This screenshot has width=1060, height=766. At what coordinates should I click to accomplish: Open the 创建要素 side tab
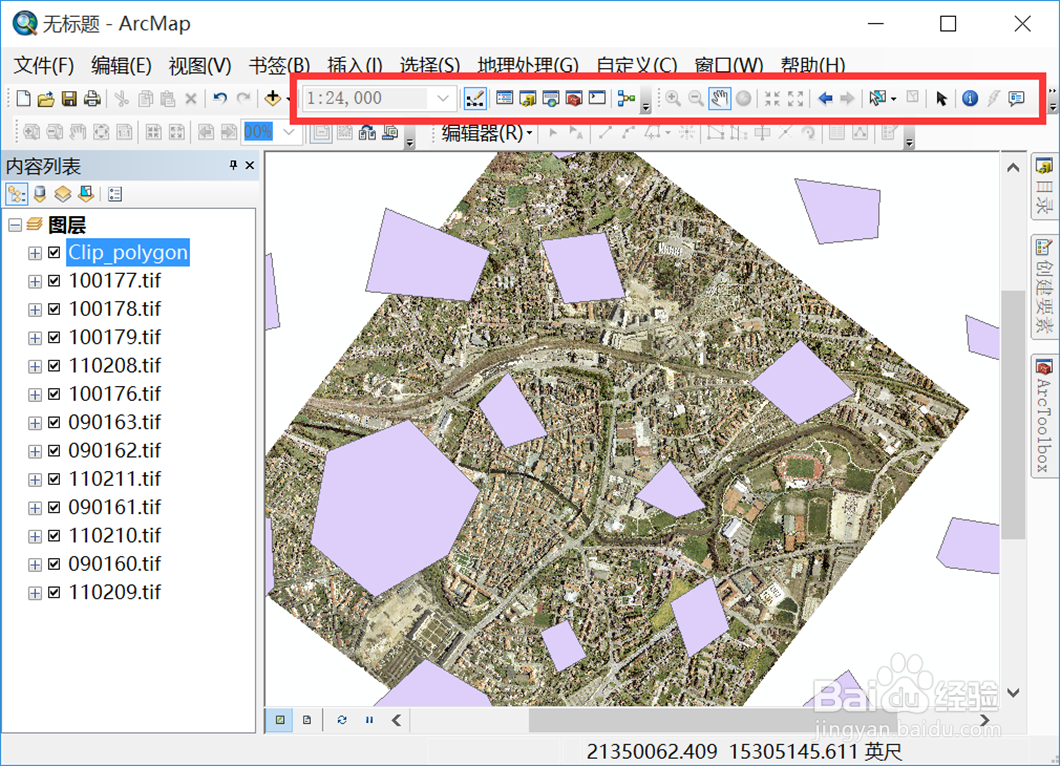point(1044,286)
